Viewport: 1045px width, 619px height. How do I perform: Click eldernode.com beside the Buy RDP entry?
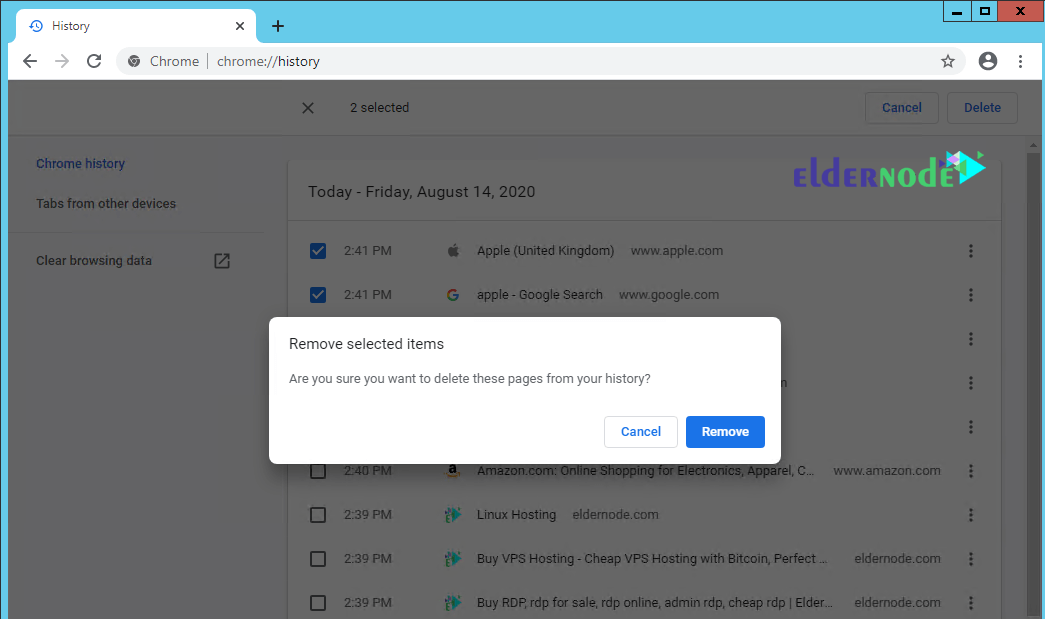pyautogui.click(x=898, y=602)
